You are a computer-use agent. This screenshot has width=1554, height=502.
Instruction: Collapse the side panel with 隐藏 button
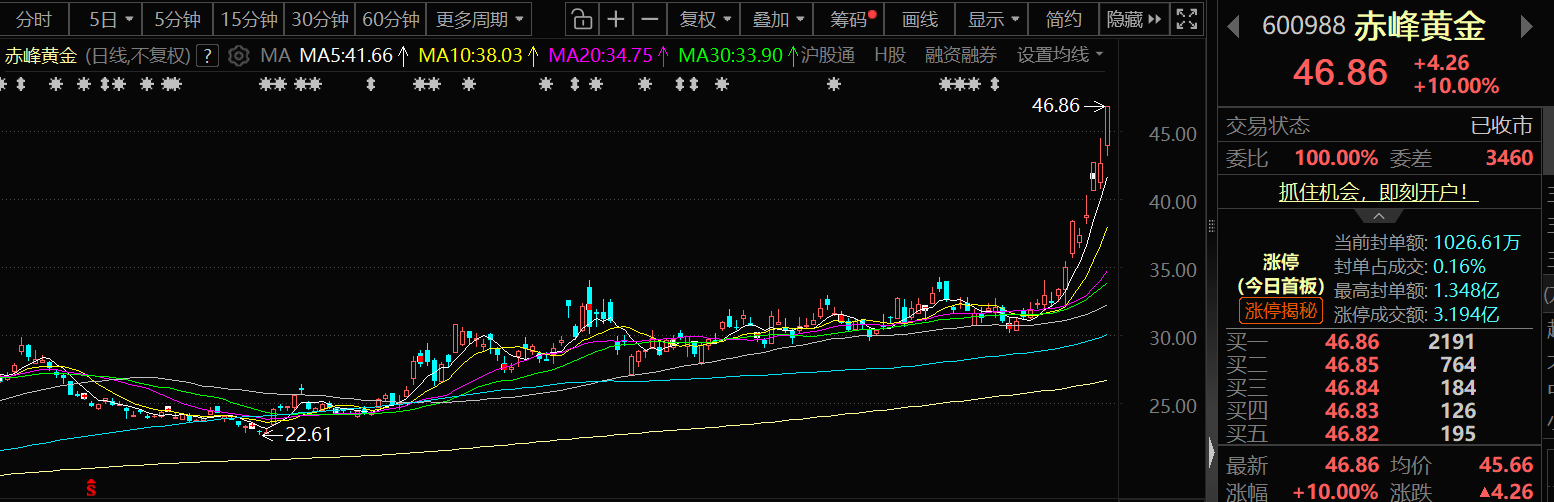[1133, 19]
